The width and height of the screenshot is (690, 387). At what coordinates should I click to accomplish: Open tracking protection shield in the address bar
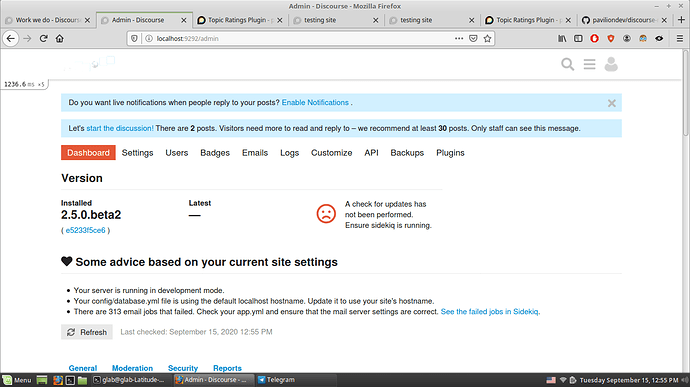click(x=134, y=39)
